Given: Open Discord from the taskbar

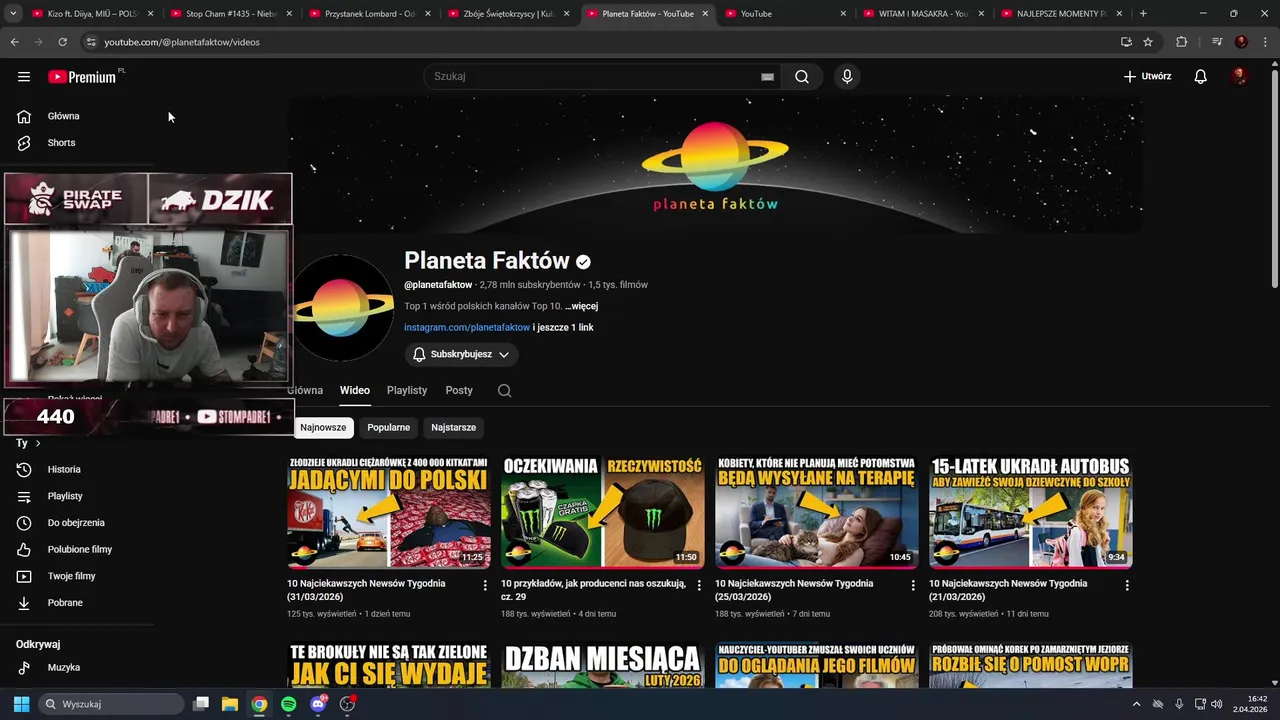Looking at the screenshot, I should pyautogui.click(x=318, y=704).
